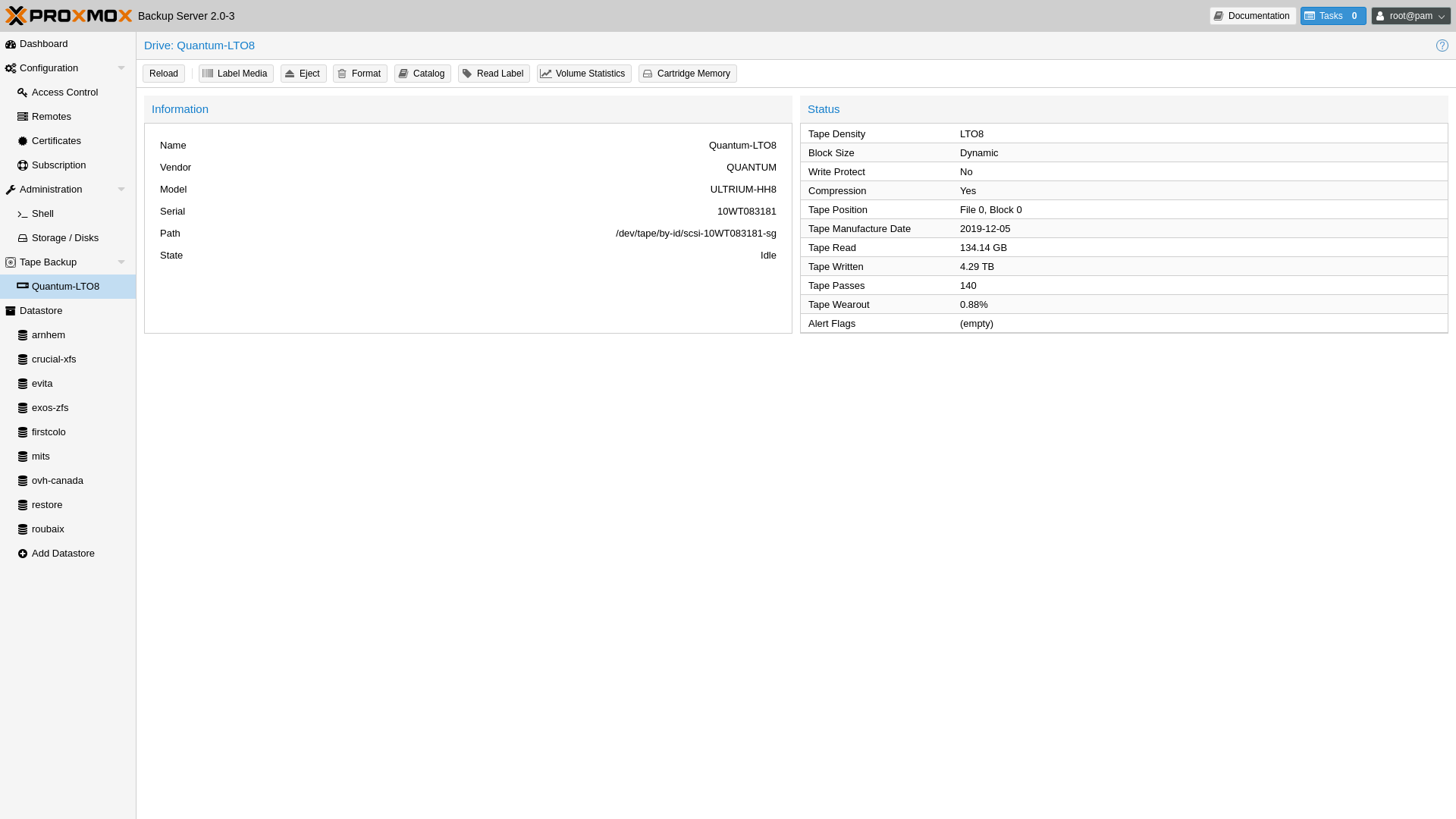Image resolution: width=1456 pixels, height=819 pixels.
Task: Open the Catalog toolbar button
Action: coord(422,74)
